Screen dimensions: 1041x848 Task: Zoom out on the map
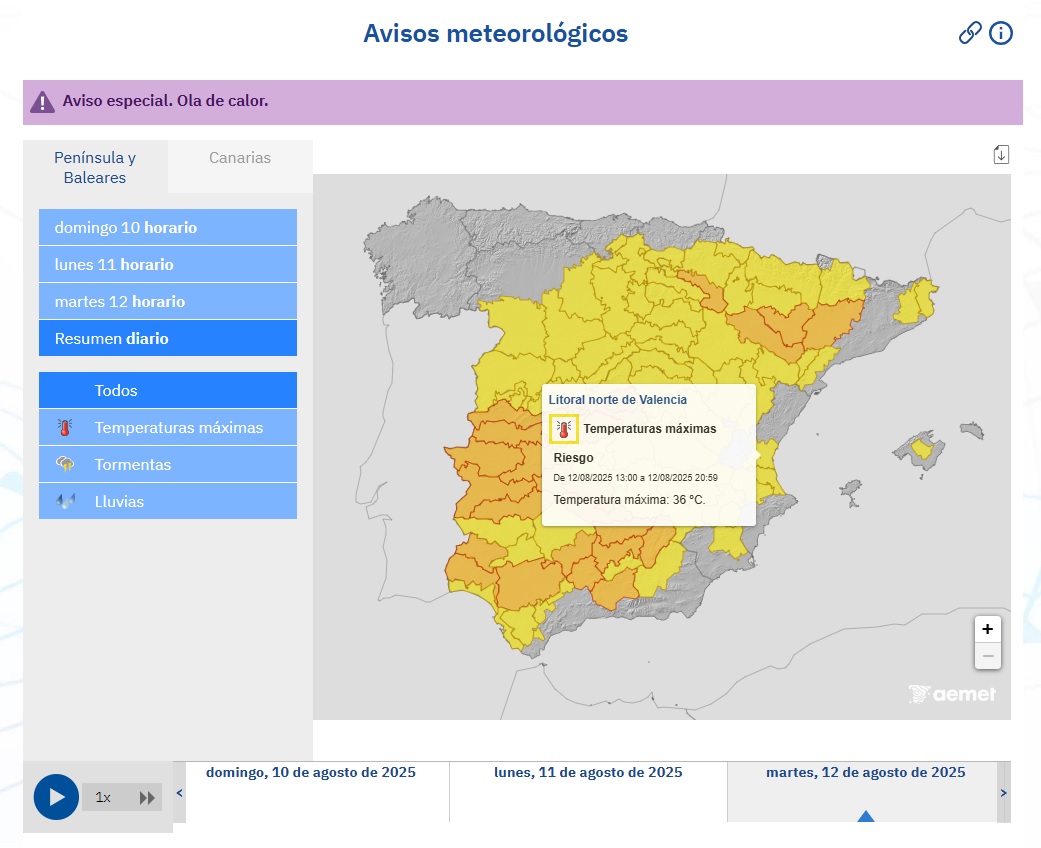(x=987, y=656)
